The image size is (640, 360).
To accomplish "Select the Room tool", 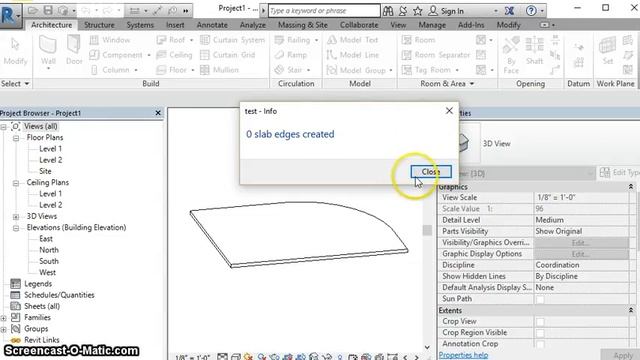I will (418, 40).
